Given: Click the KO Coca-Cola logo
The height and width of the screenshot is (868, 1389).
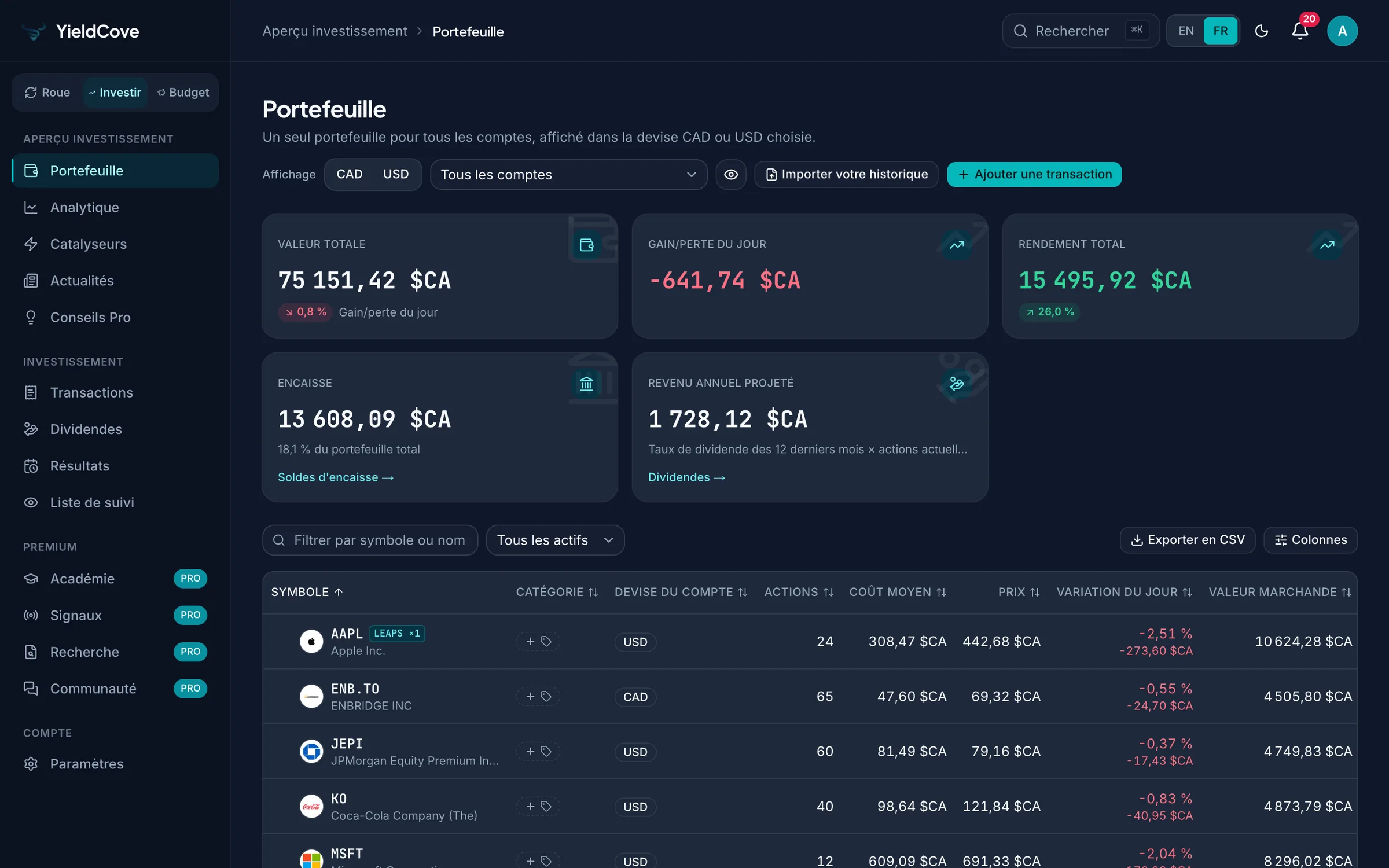Looking at the screenshot, I should [311, 806].
